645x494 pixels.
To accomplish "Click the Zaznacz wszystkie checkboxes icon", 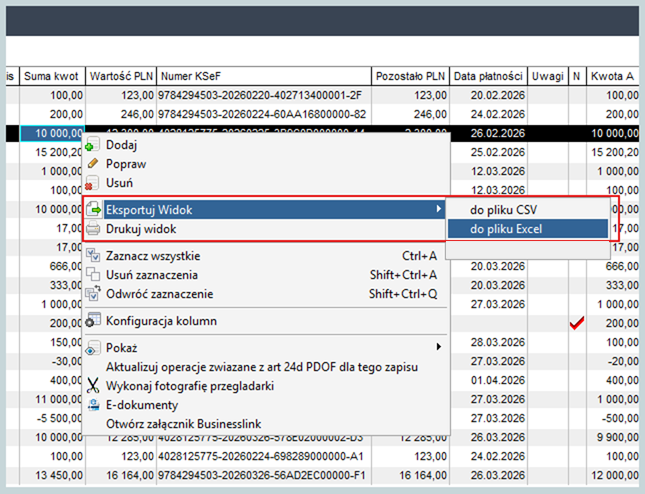I will pyautogui.click(x=93, y=255).
